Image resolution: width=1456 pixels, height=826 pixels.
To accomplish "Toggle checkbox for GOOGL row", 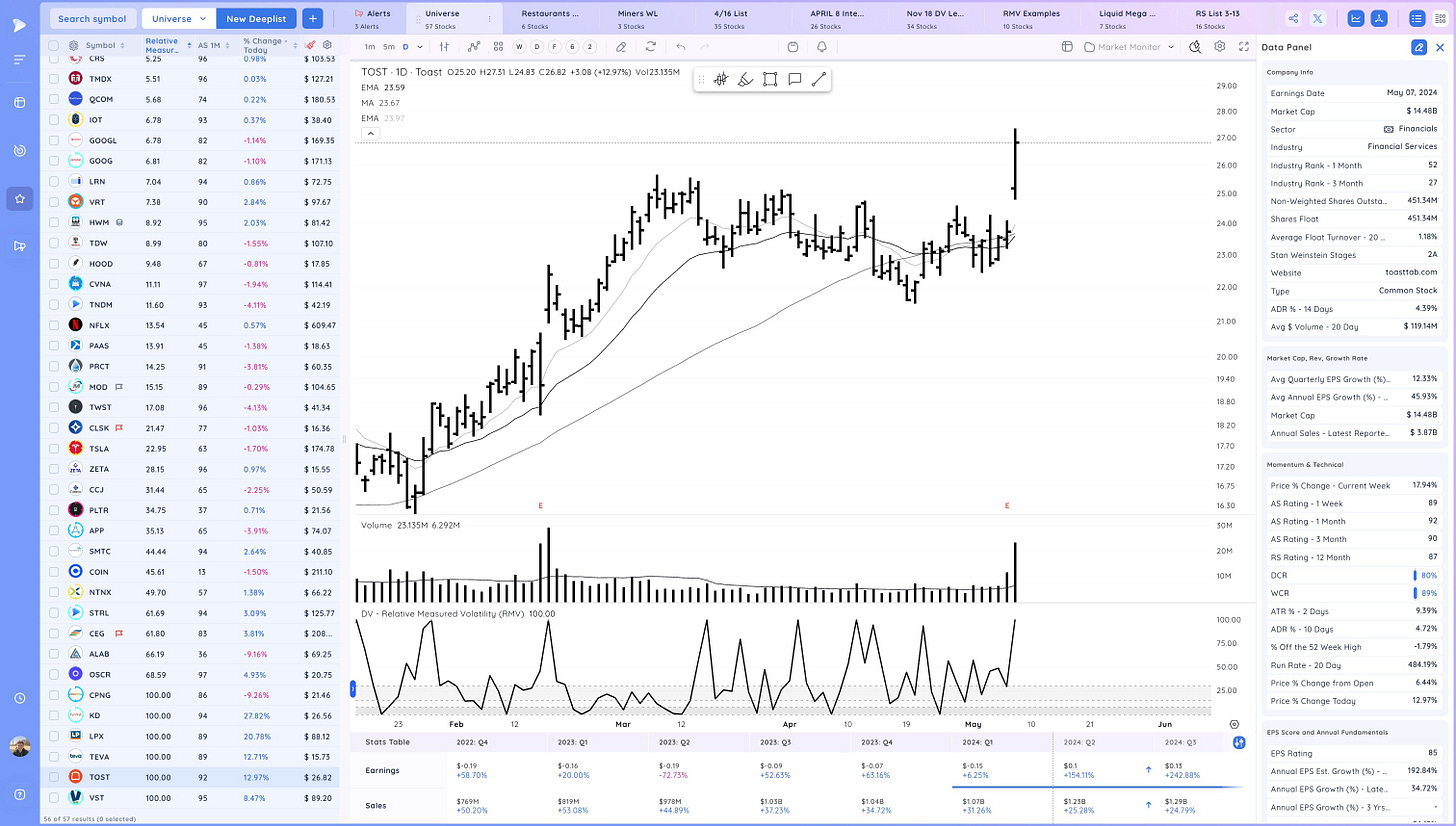I will click(54, 140).
